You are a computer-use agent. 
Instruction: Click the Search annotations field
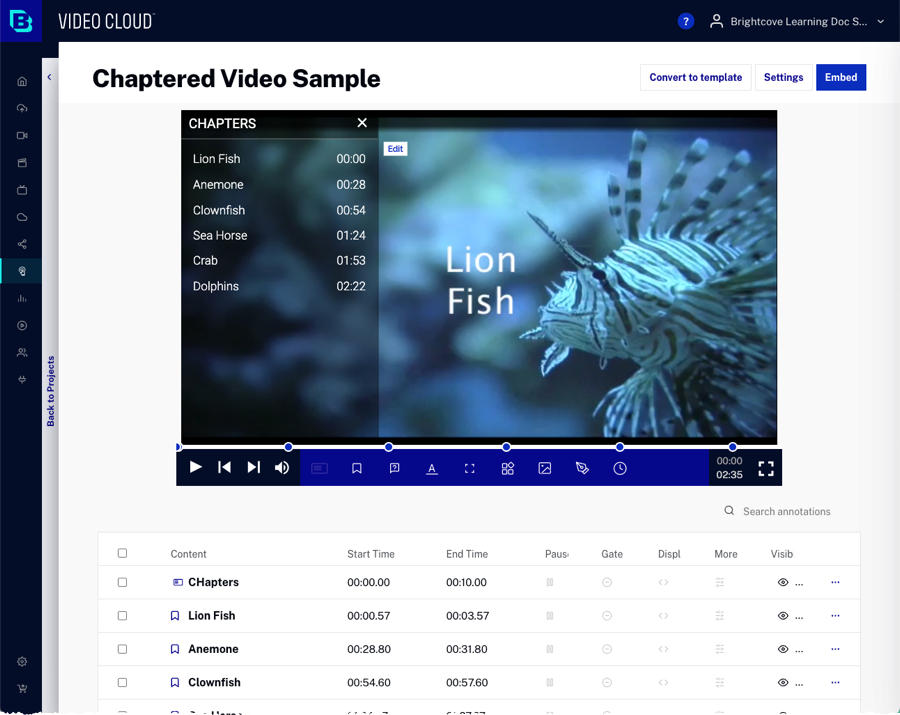tap(786, 511)
